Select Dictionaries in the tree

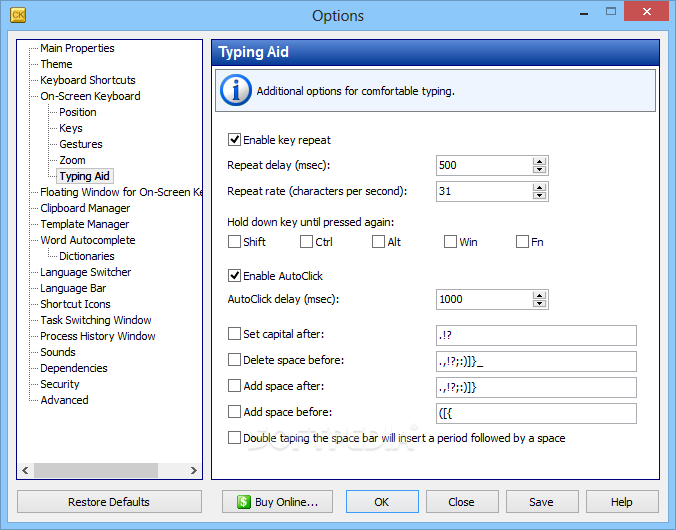87,256
